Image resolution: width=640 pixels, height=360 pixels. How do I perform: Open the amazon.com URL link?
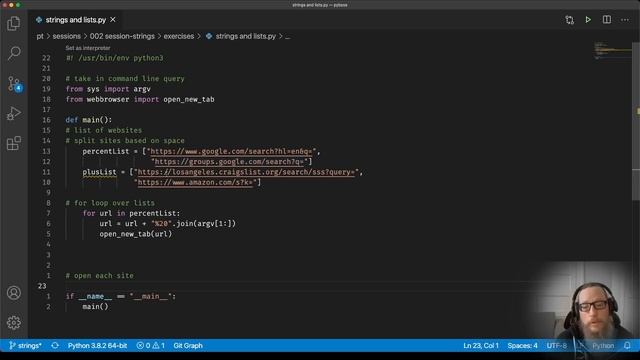click(x=195, y=182)
